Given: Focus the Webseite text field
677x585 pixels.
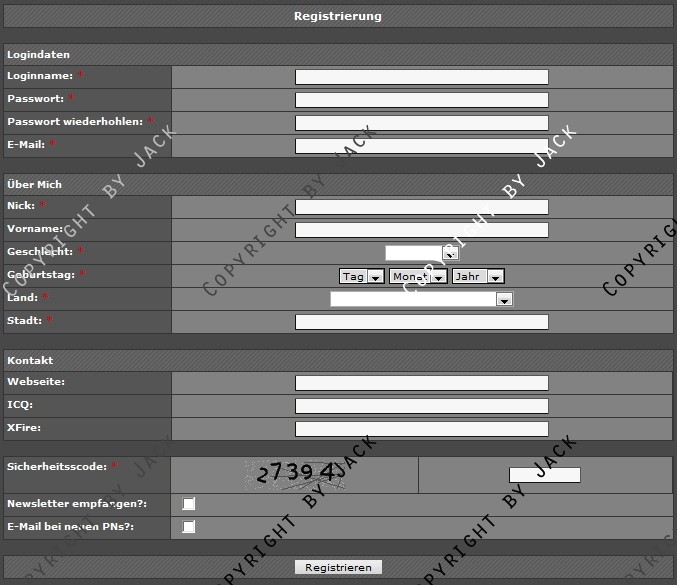Looking at the screenshot, I should pos(421,383).
